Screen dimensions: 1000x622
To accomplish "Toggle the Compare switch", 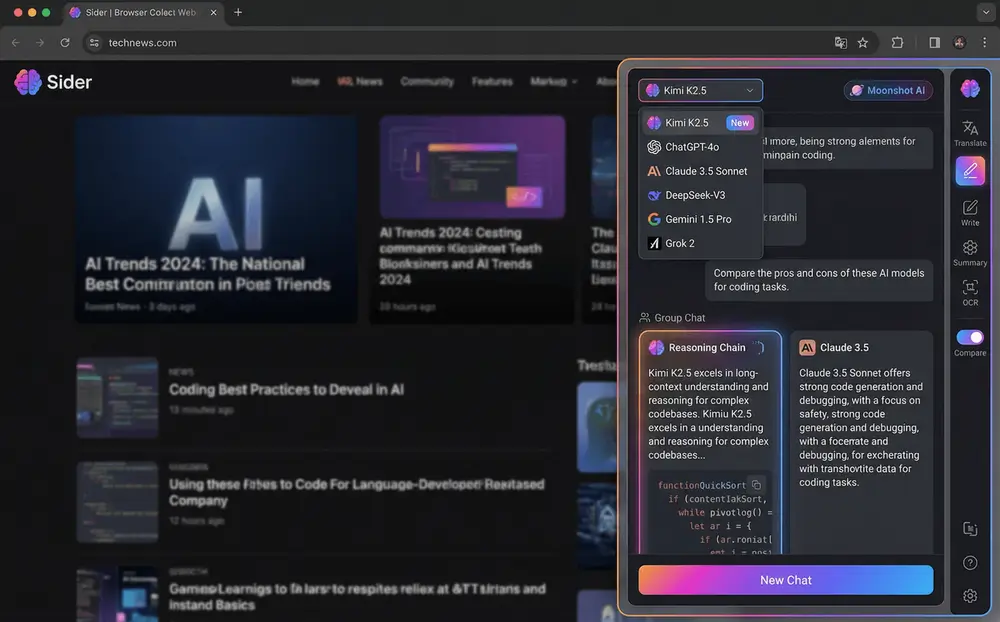I will [970, 337].
